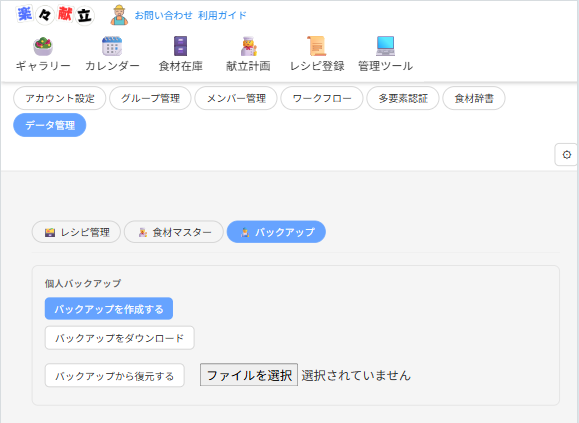The height and width of the screenshot is (423, 579).
Task: Go to 献立計画 menu label
Action: pos(249,66)
